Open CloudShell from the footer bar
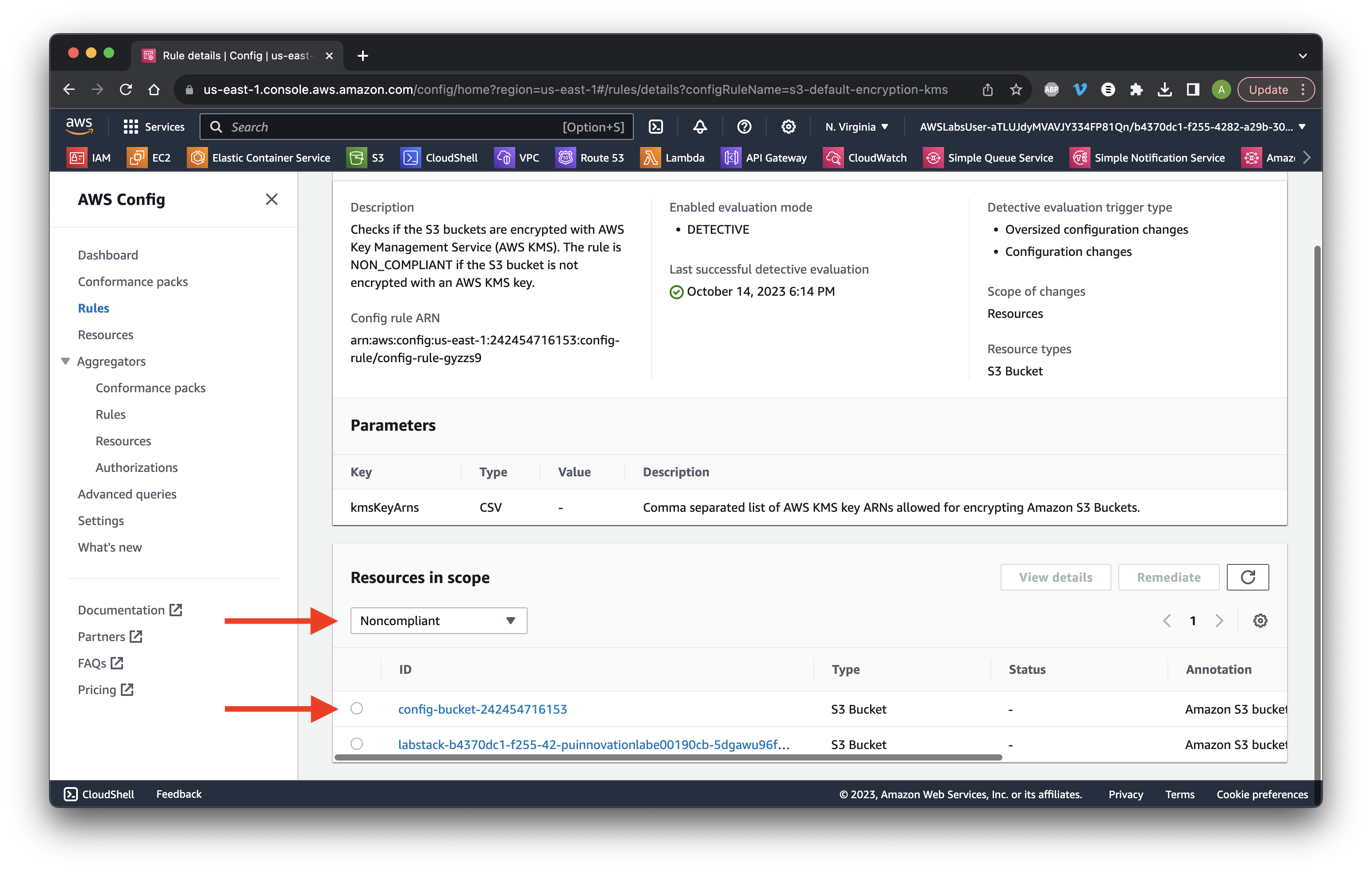The width and height of the screenshot is (1372, 873). [x=99, y=794]
